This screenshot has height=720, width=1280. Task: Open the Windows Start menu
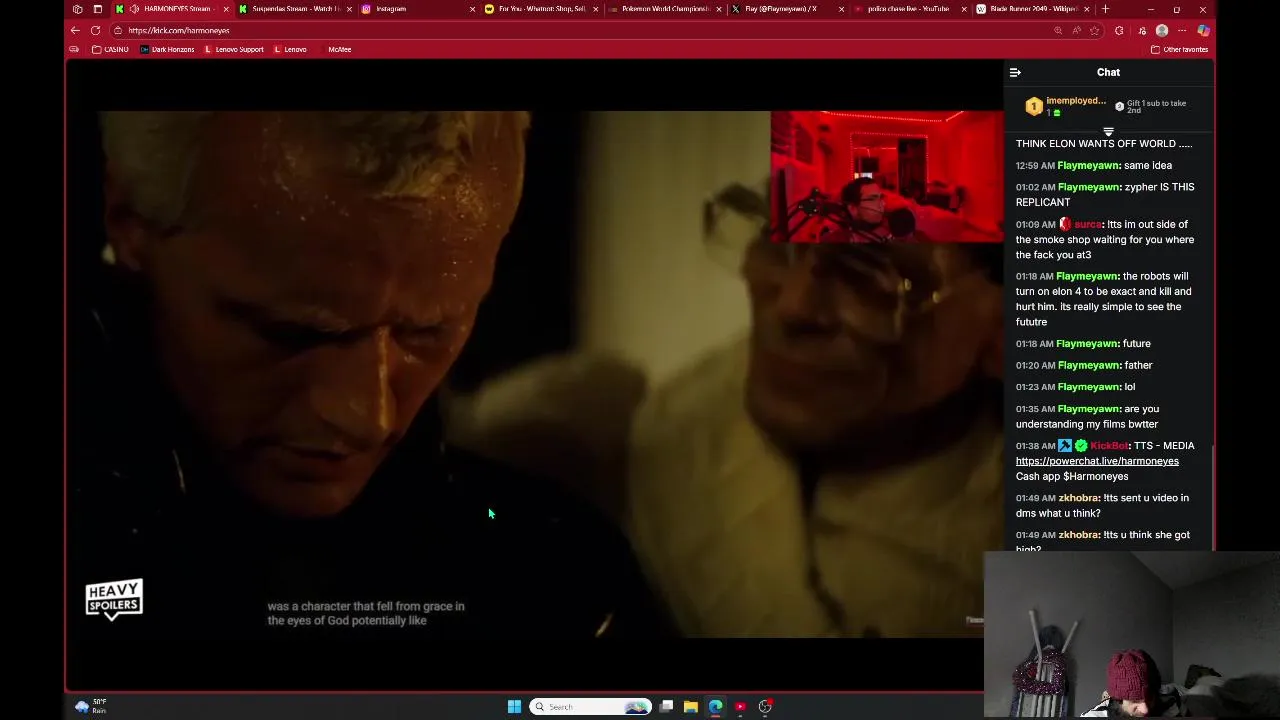(x=514, y=707)
